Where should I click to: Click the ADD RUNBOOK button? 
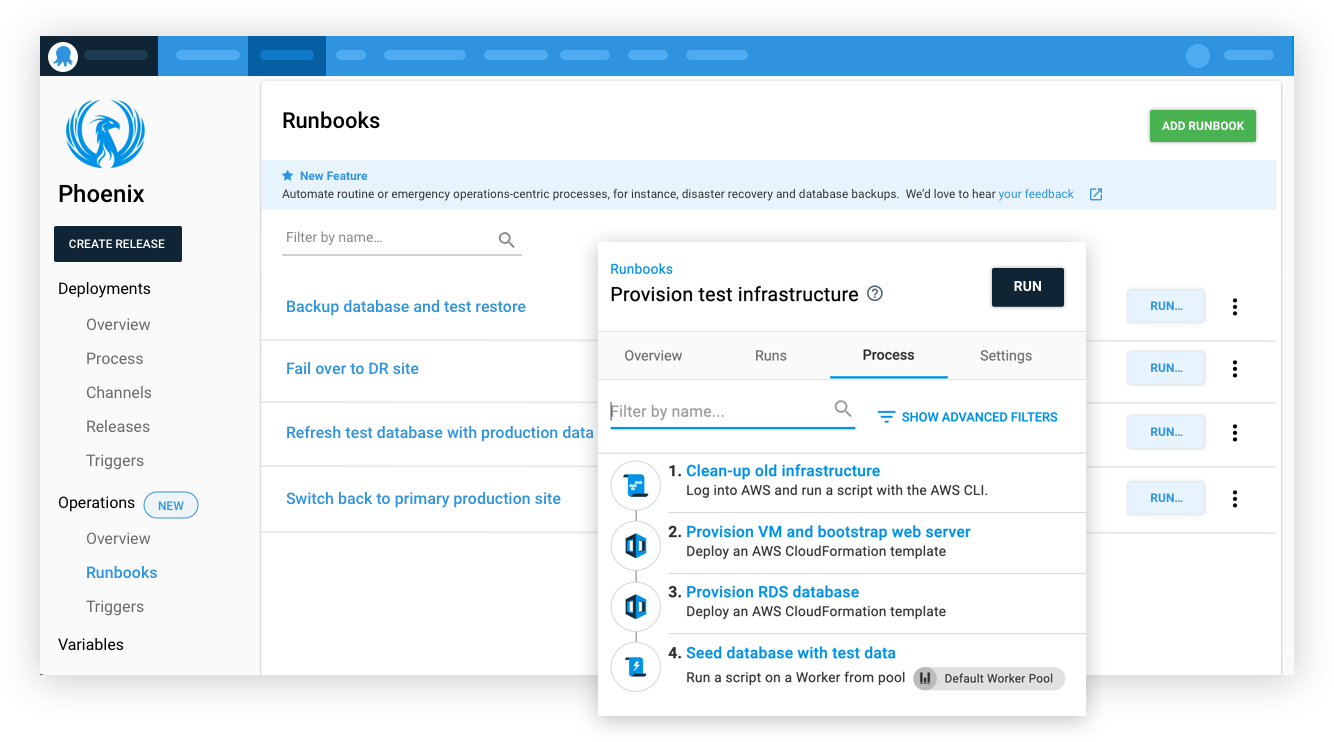point(1202,125)
